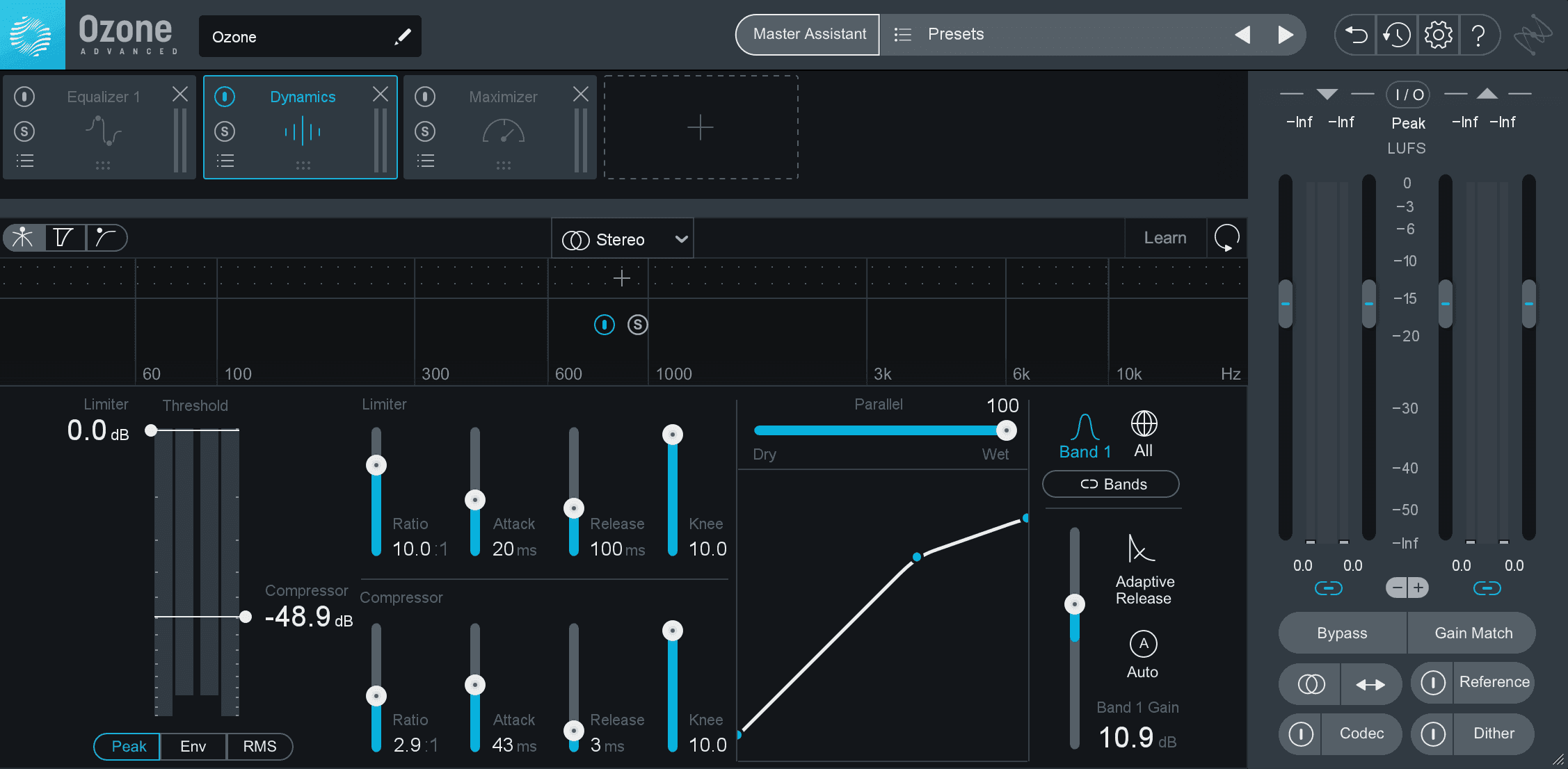The width and height of the screenshot is (1568, 769).
Task: Open the I/O meter options
Action: [1408, 95]
